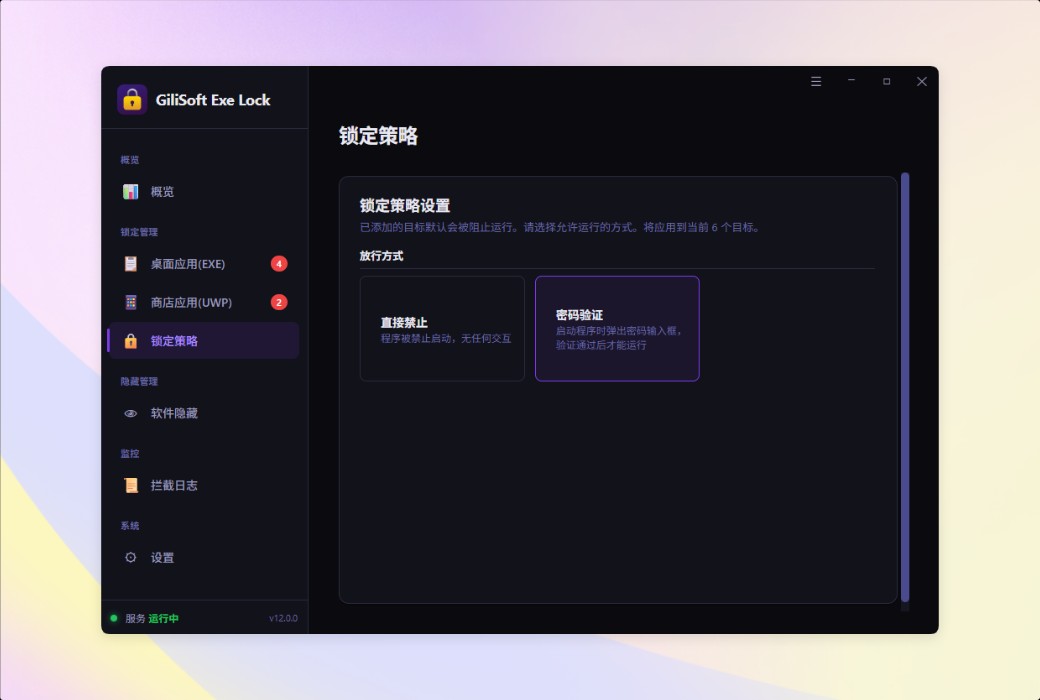This screenshot has height=700, width=1040.
Task: Click the 运行中 service status text
Action: 163,618
